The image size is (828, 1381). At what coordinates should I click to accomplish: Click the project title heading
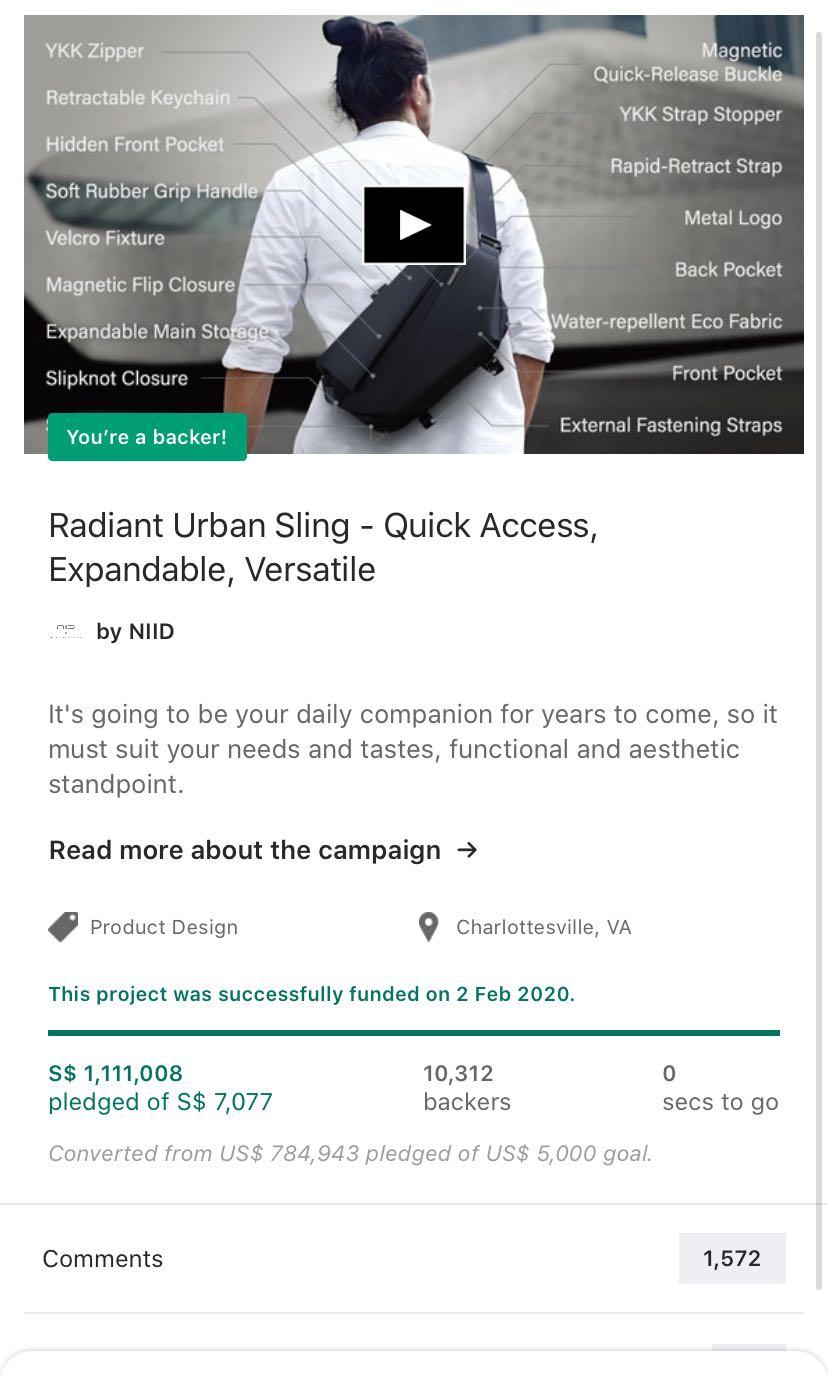[323, 547]
